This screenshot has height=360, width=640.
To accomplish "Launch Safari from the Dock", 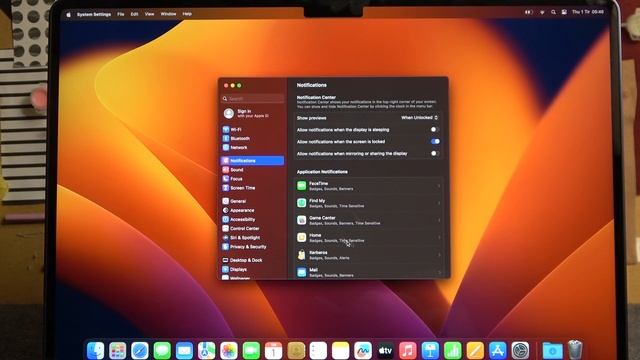I will coord(140,350).
